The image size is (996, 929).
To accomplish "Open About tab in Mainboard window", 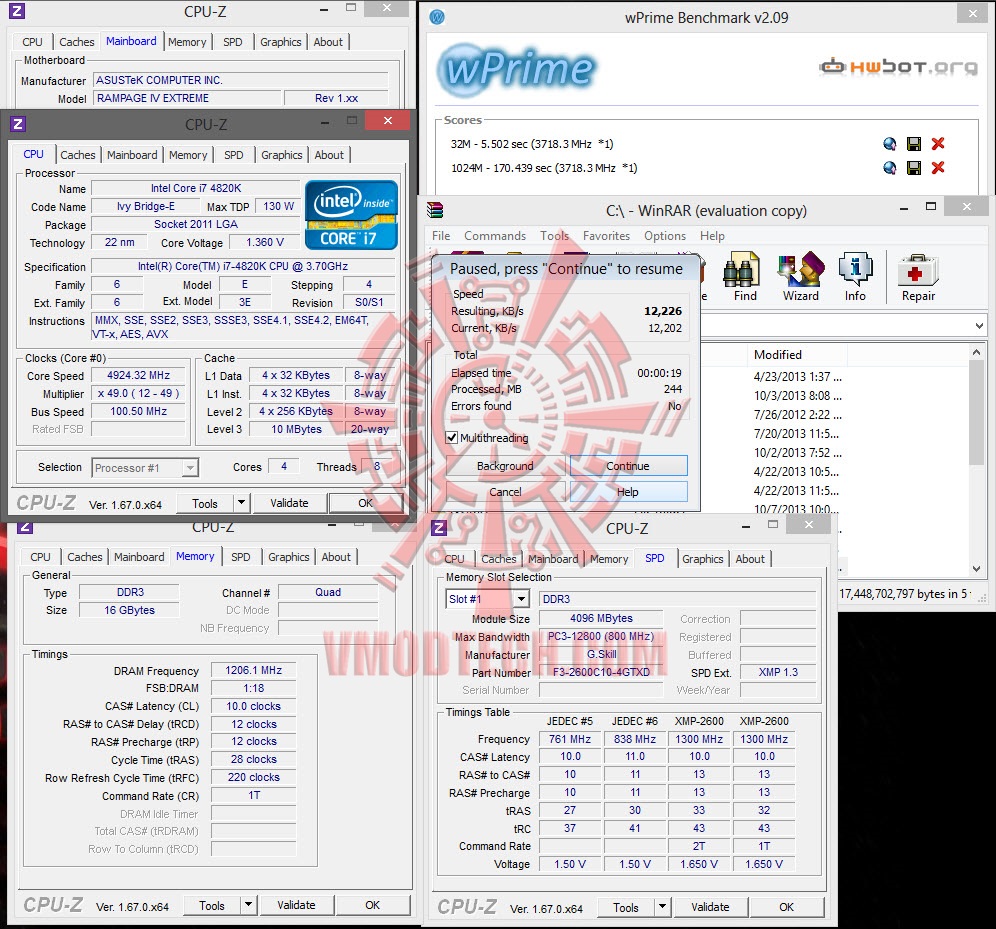I will pos(328,42).
